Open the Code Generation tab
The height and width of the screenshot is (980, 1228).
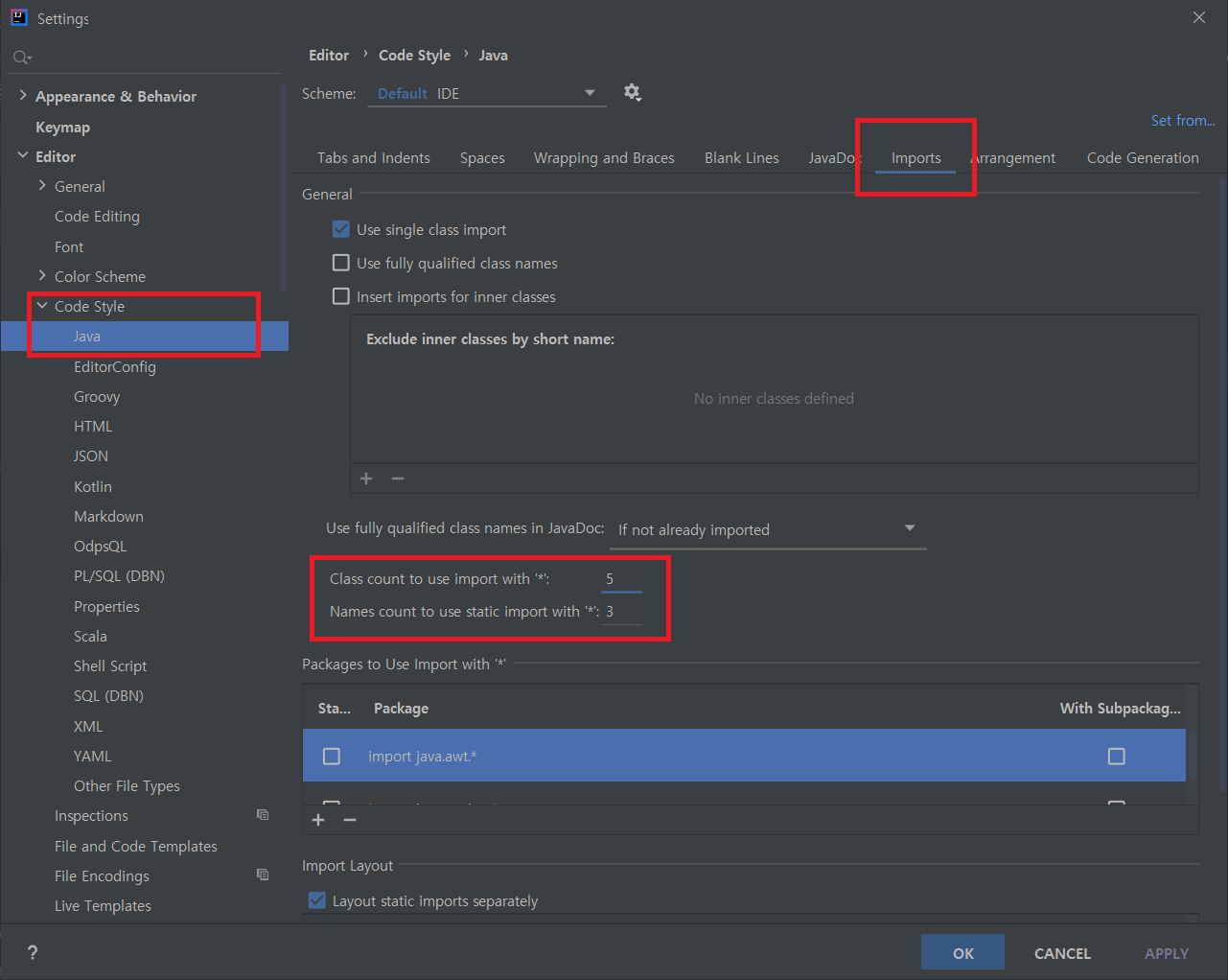(1143, 158)
